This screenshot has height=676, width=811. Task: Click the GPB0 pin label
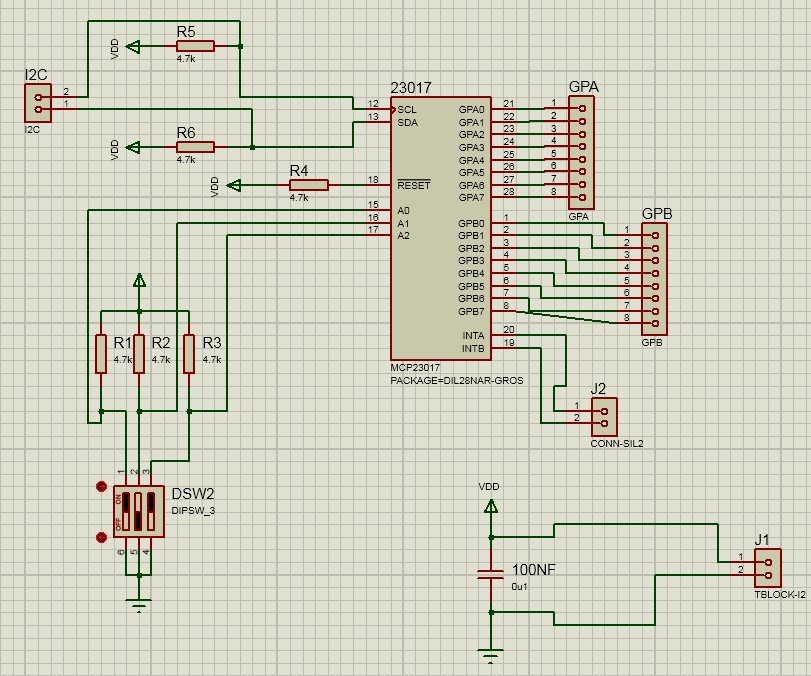coord(472,223)
